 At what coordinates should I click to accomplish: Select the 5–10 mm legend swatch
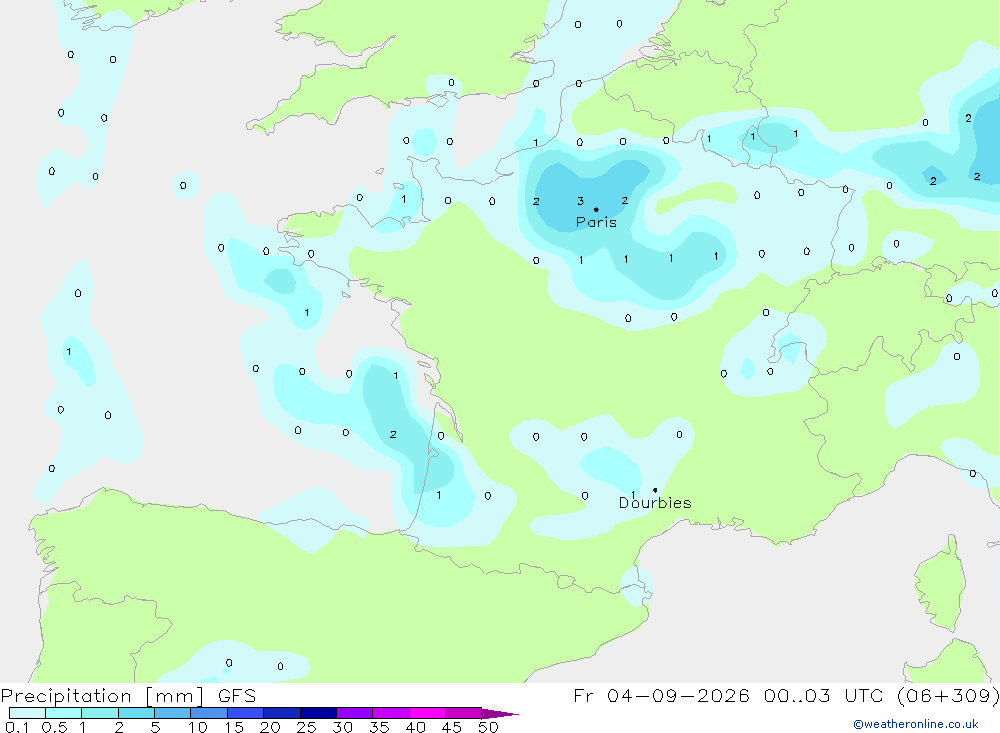173,713
